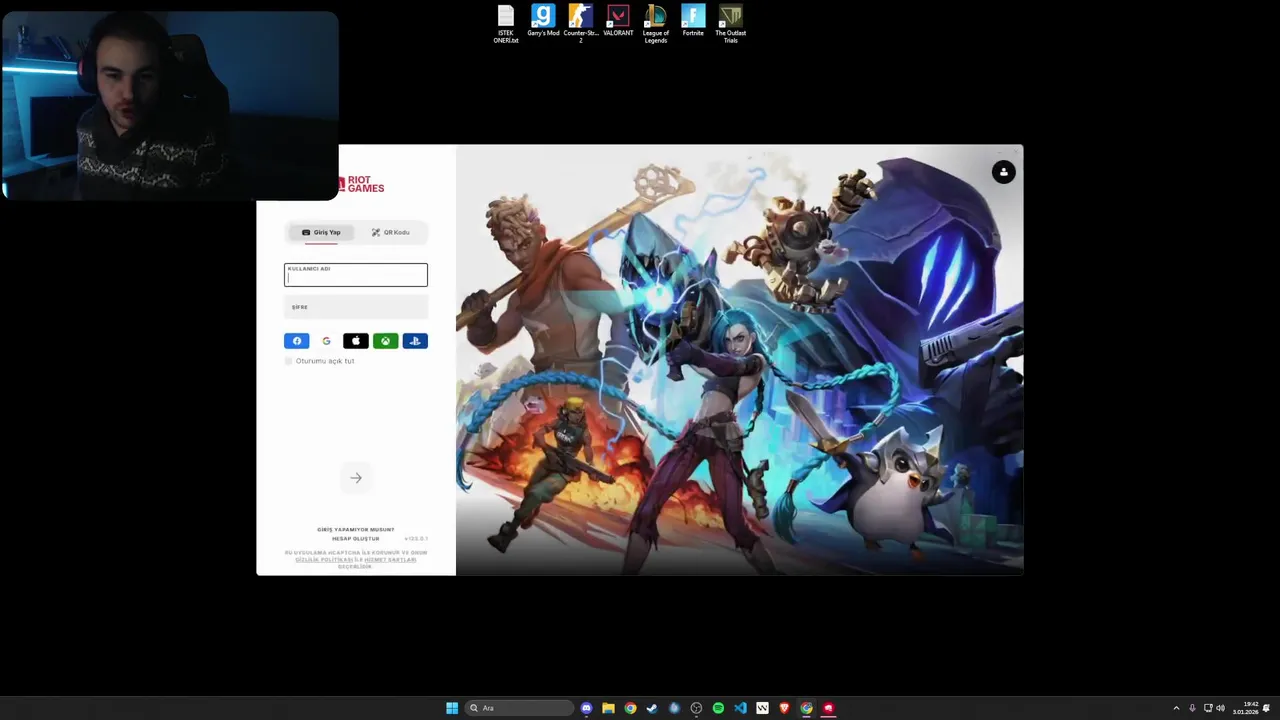Open Garry's Mod desktop shortcut
Image resolution: width=1280 pixels, height=720 pixels.
[x=543, y=21]
